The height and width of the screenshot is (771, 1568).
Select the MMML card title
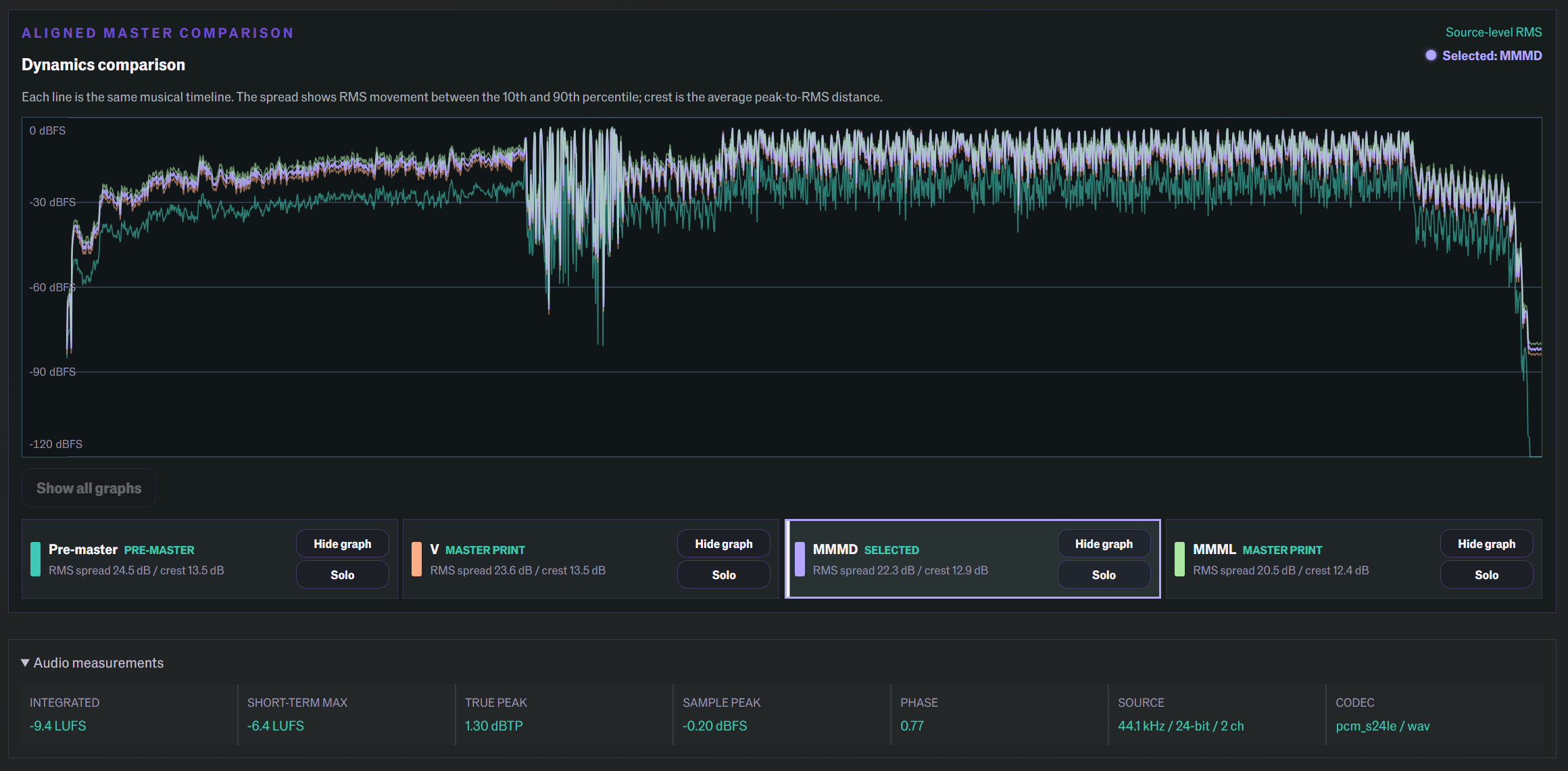pyautogui.click(x=1215, y=549)
